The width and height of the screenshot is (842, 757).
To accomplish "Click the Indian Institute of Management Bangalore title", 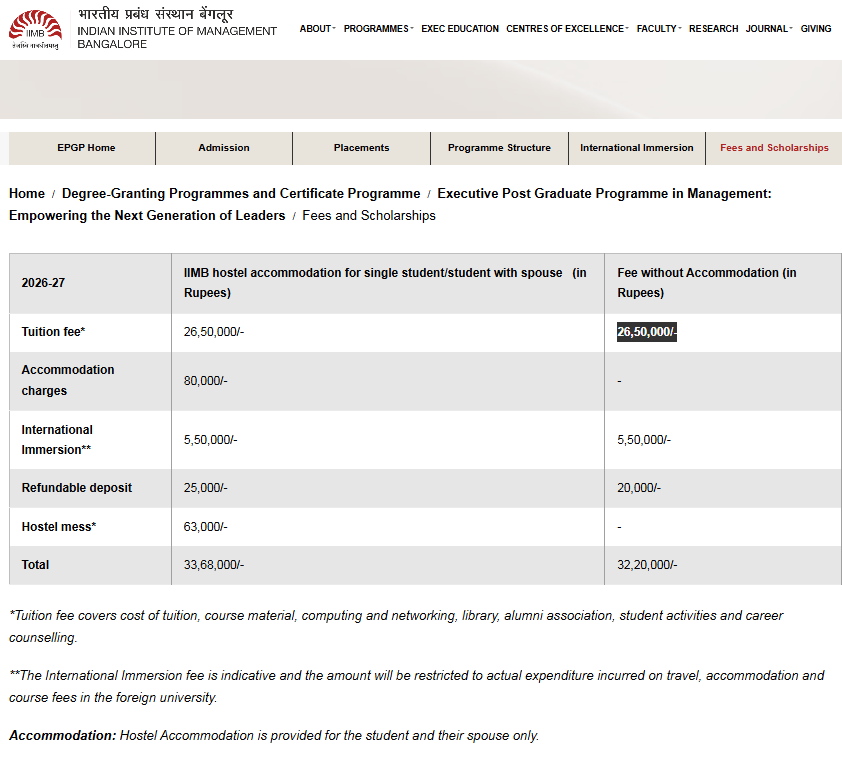I will (177, 38).
